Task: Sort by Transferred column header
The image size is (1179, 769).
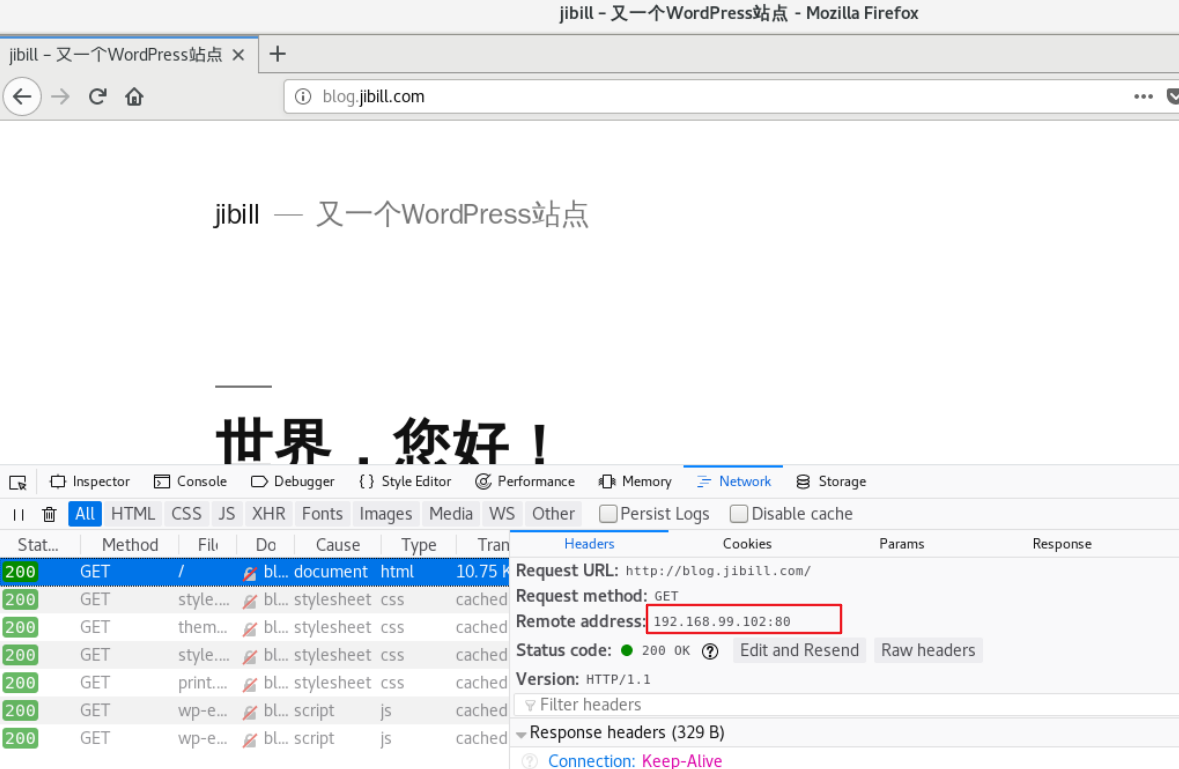Action: pos(483,545)
